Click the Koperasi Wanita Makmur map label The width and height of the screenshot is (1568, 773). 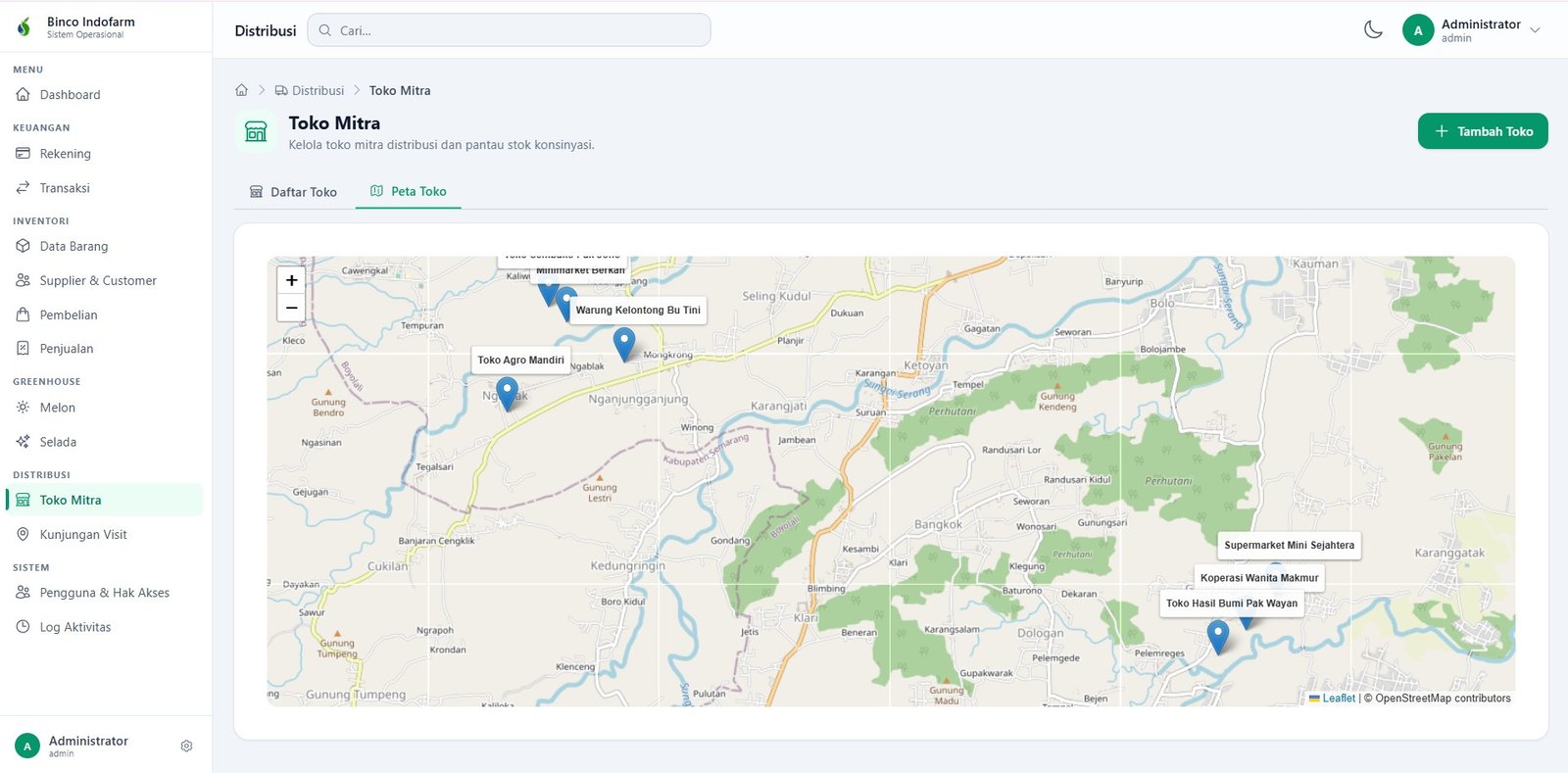click(1259, 578)
